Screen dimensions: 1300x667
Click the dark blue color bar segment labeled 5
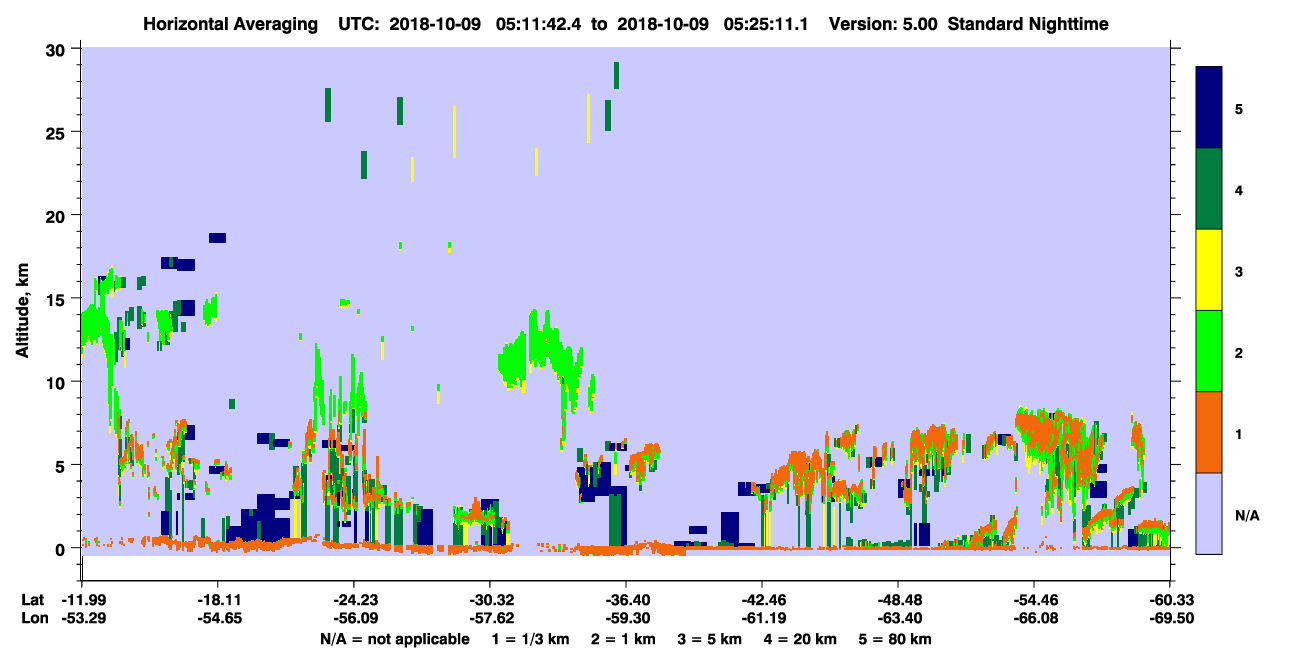(1209, 107)
